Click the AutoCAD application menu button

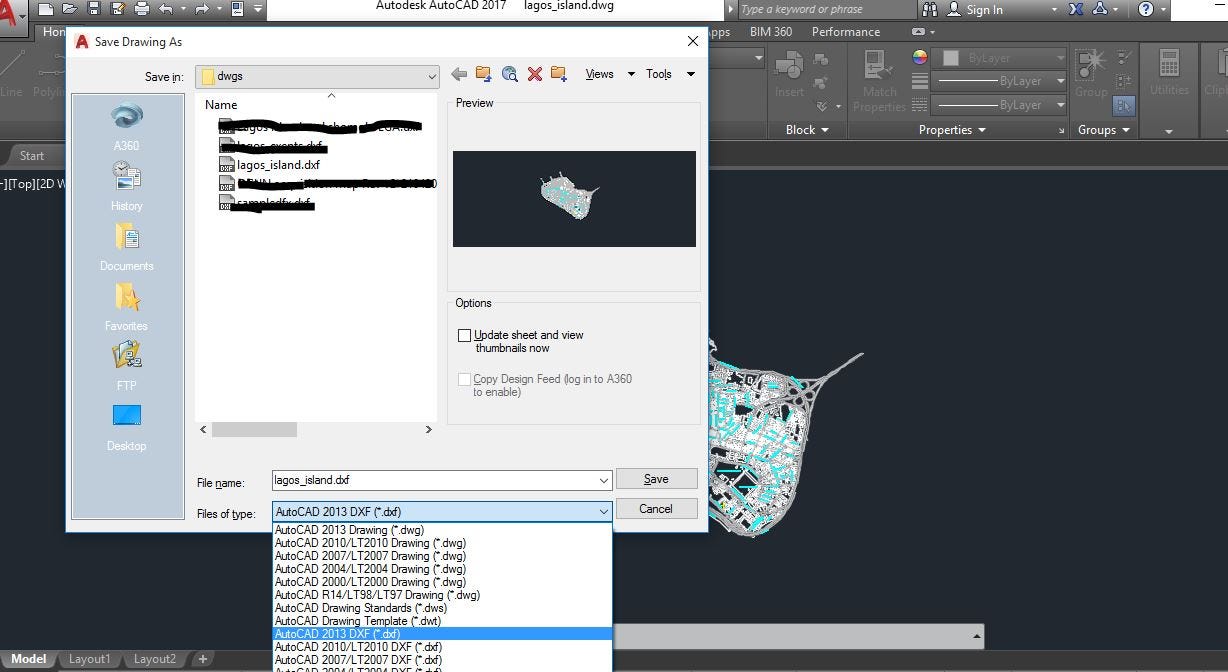tap(12, 18)
